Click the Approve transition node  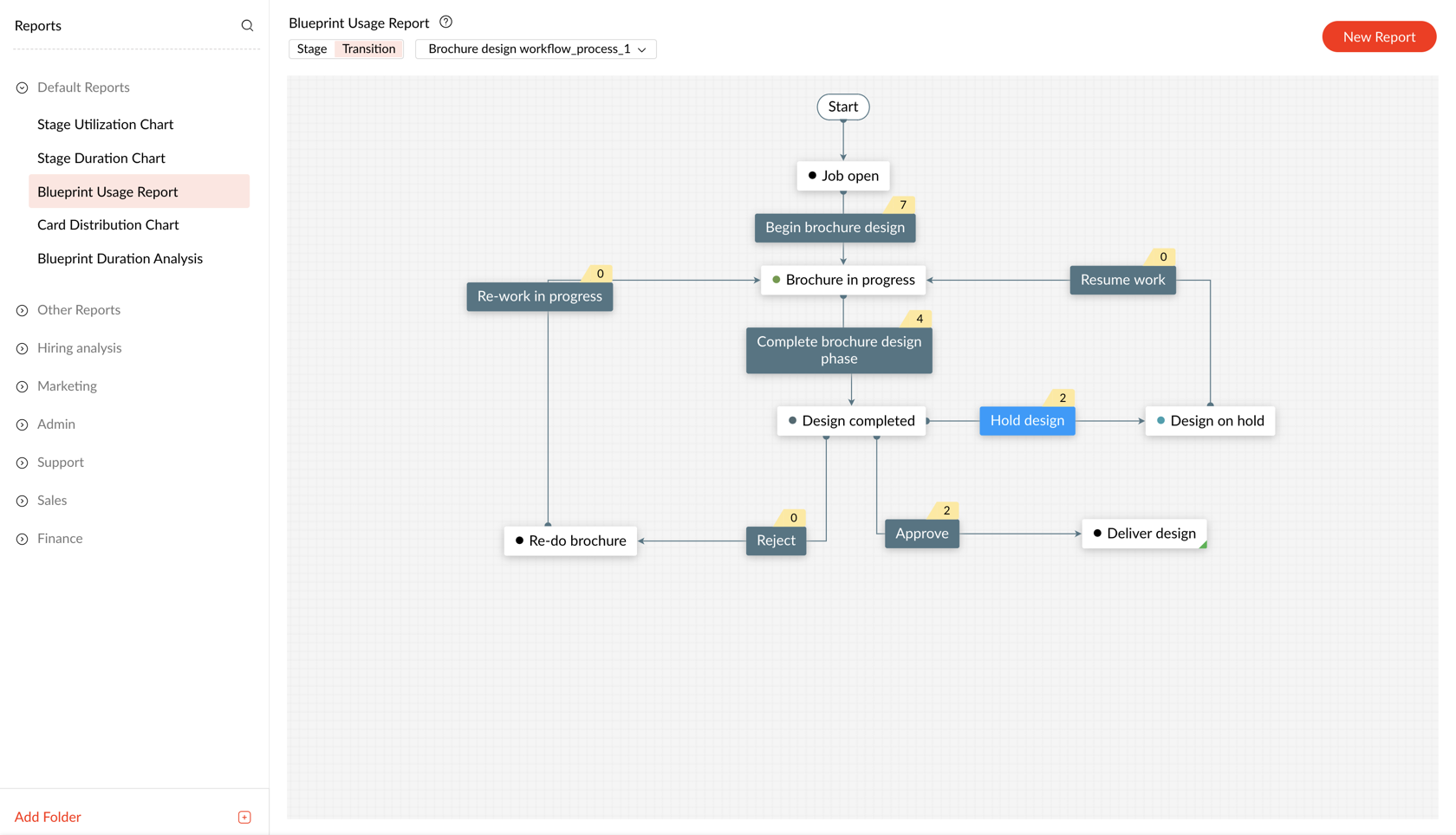[921, 534]
